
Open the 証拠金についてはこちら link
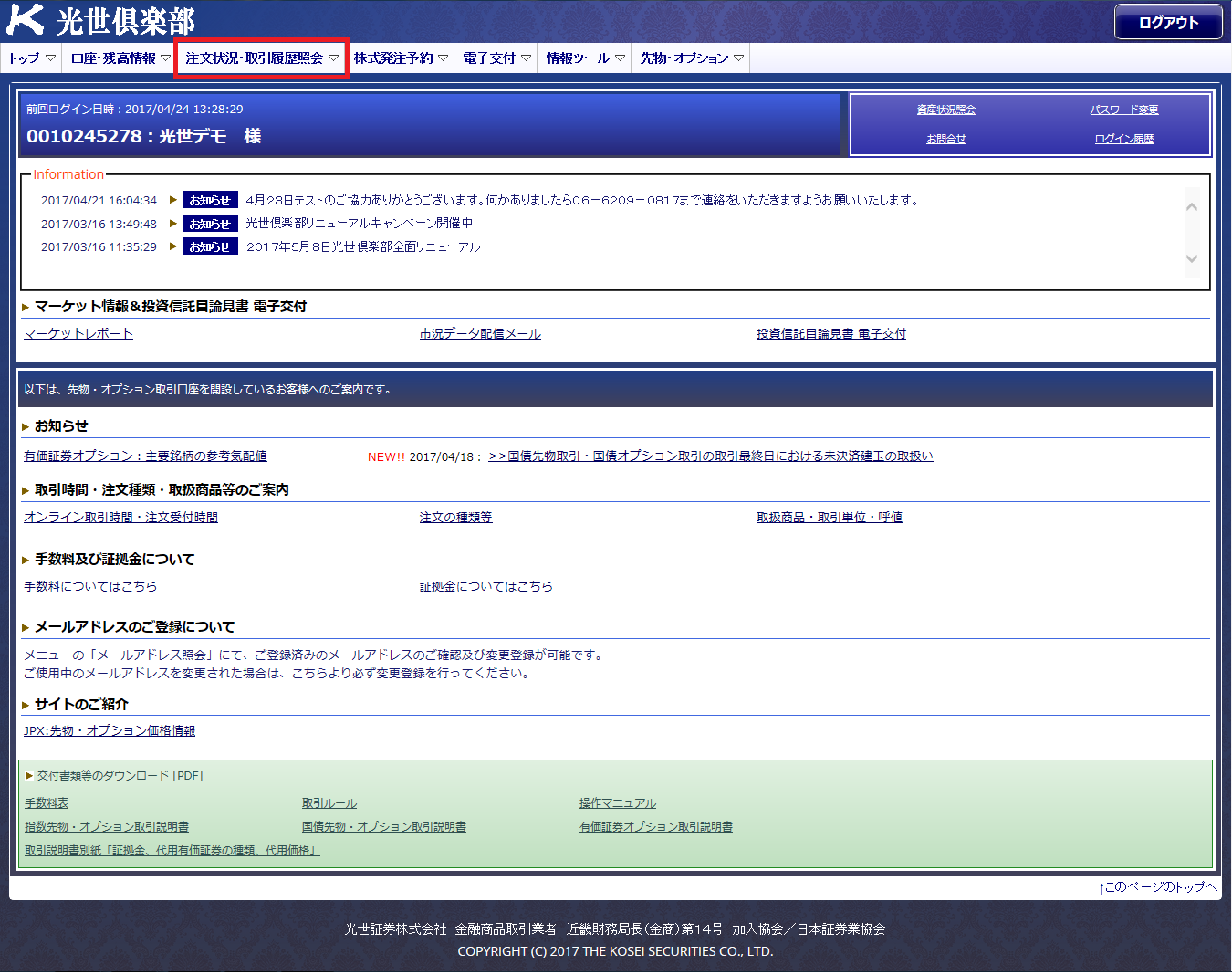click(x=486, y=586)
